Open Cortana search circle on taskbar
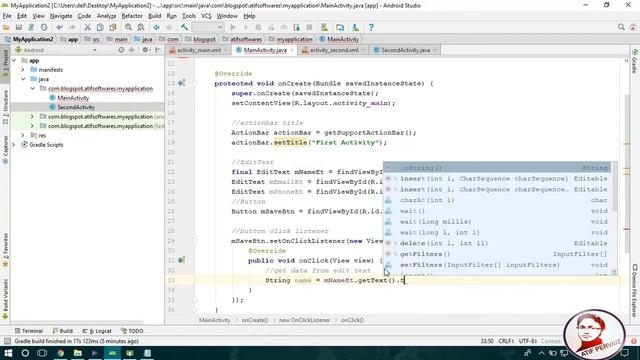Screen dimensions: 640x360 [25, 353]
